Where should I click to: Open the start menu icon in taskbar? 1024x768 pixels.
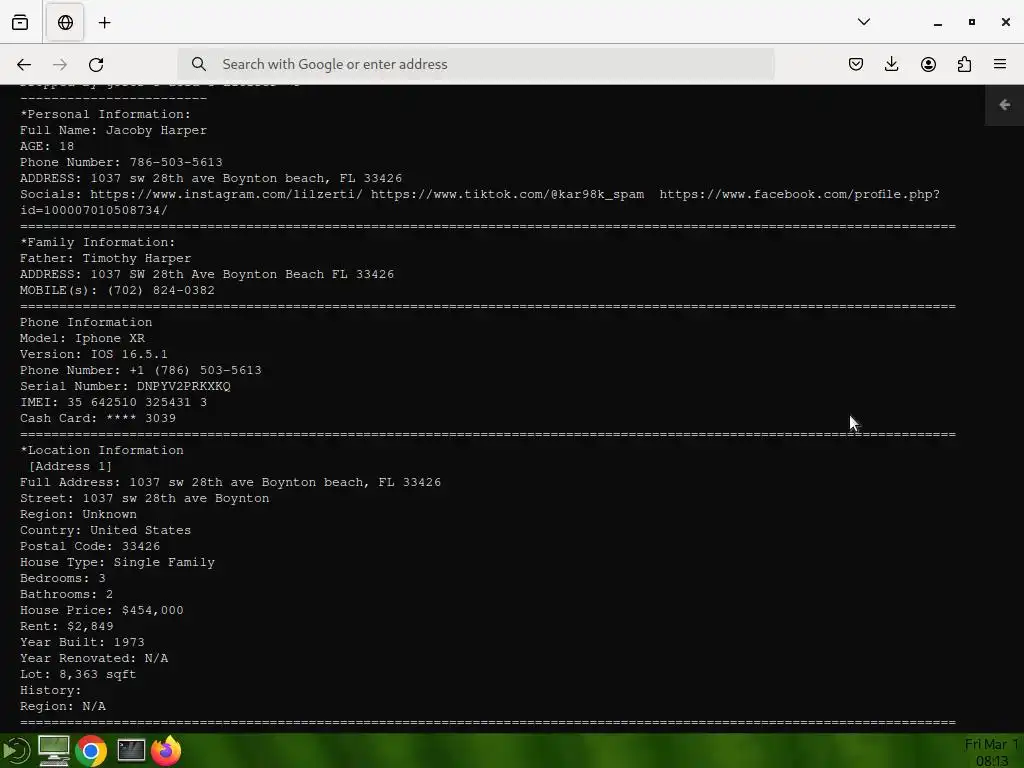(x=16, y=750)
